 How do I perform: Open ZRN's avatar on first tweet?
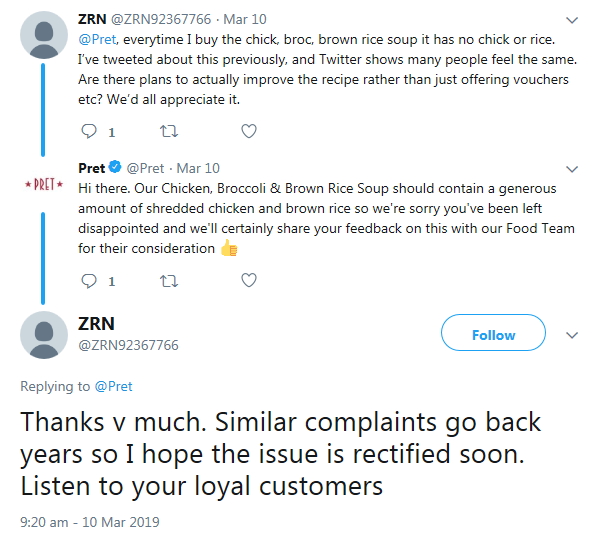click(44, 37)
